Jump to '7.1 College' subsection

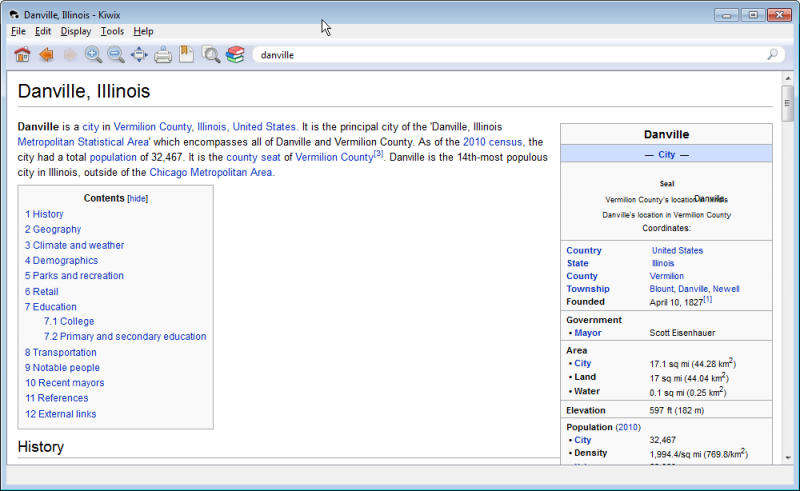[x=69, y=321]
